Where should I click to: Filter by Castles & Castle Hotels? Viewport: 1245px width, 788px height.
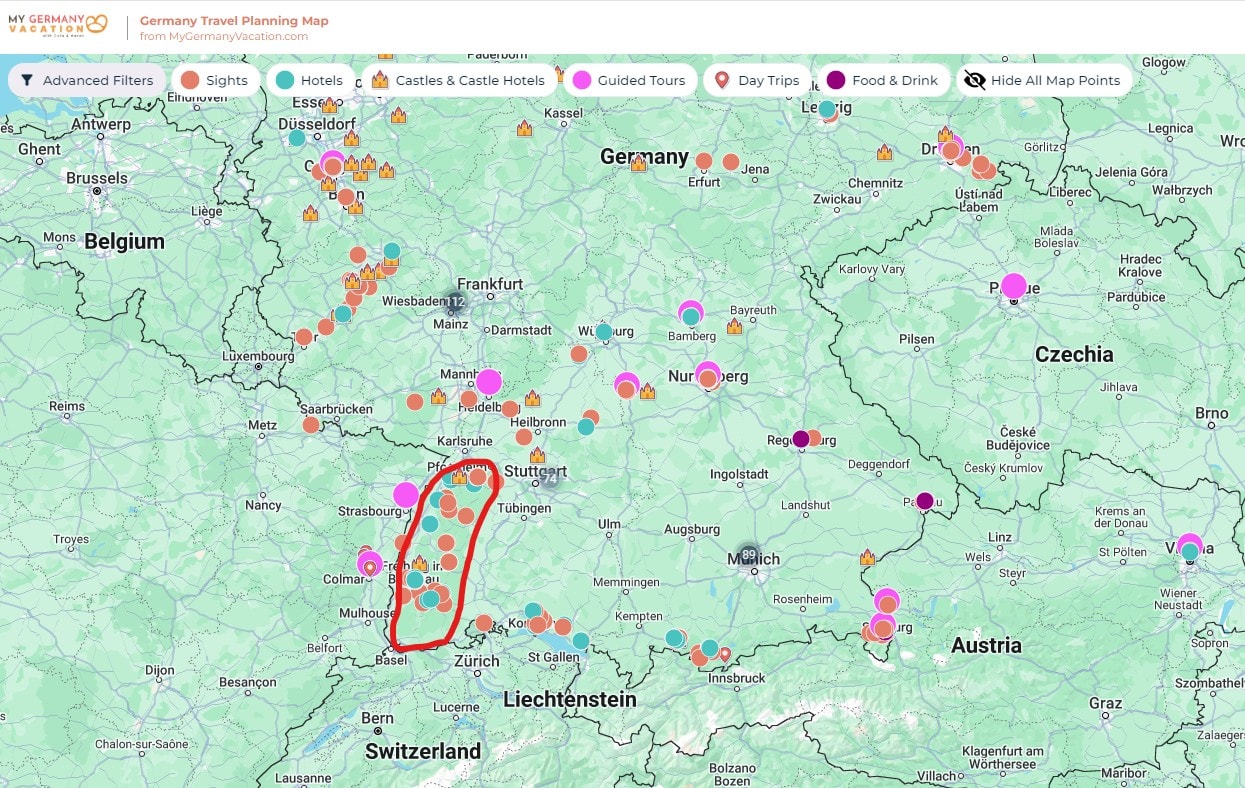(x=458, y=80)
